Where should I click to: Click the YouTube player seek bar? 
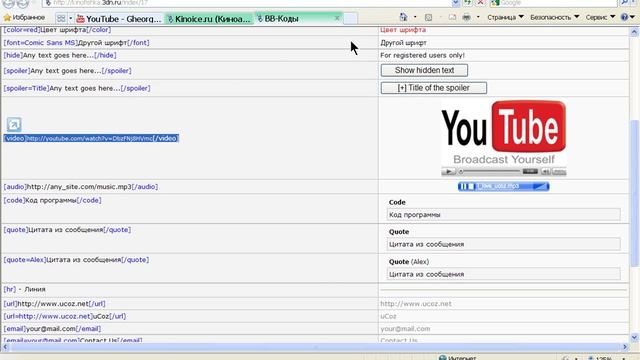click(490, 171)
